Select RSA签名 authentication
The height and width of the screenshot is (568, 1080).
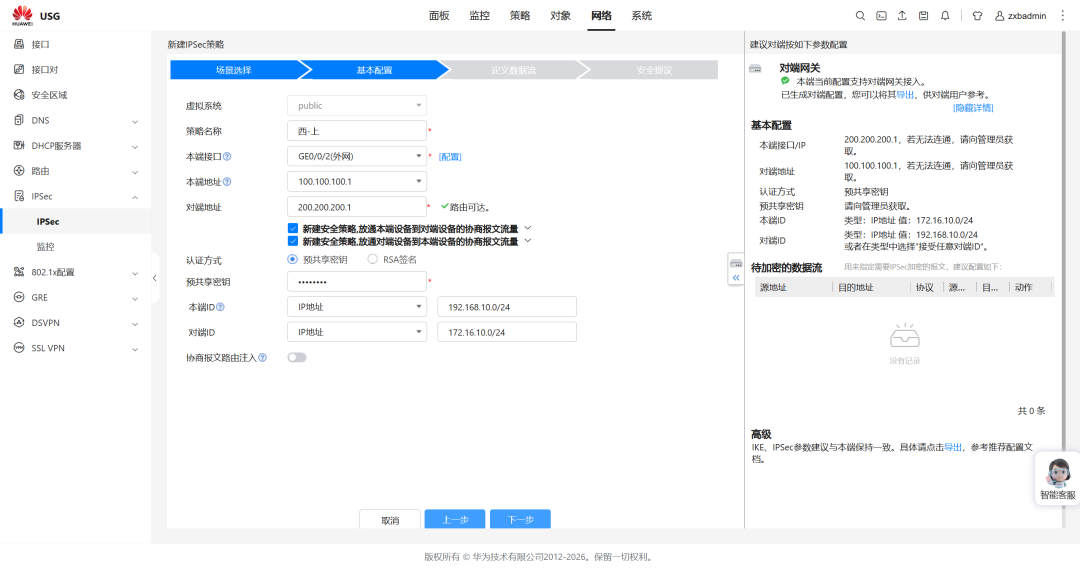[x=373, y=260]
